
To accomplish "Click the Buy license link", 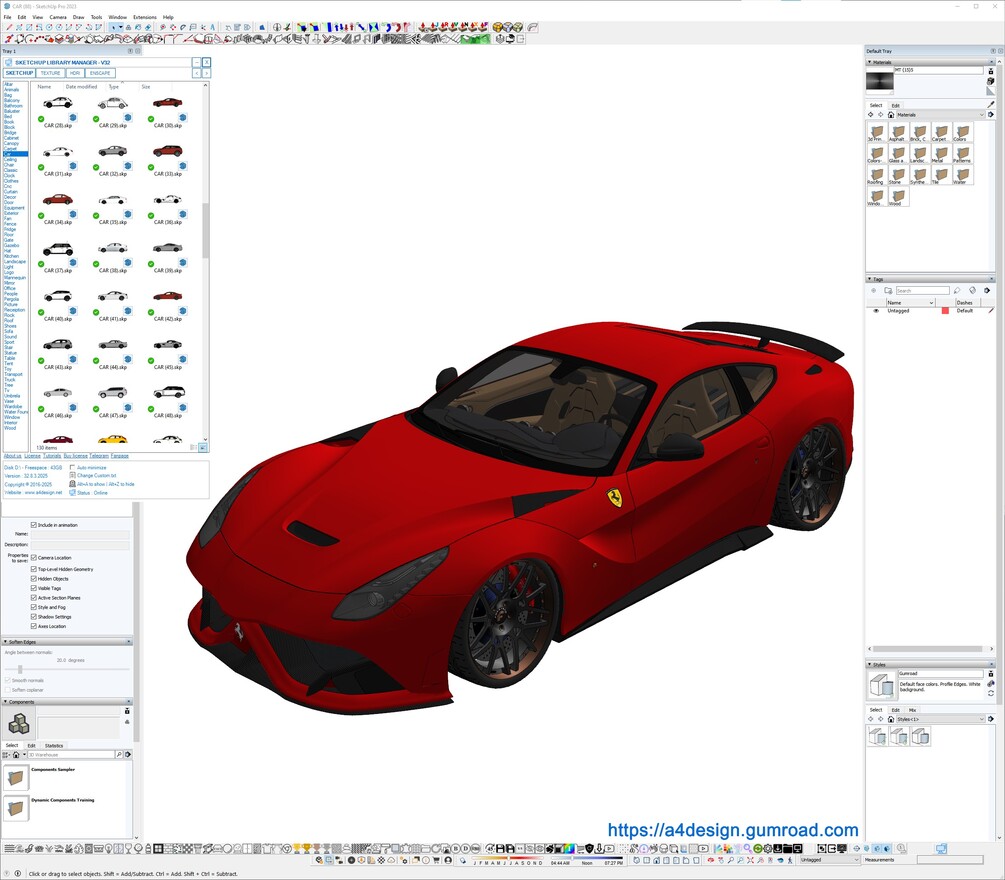I will click(x=76, y=456).
